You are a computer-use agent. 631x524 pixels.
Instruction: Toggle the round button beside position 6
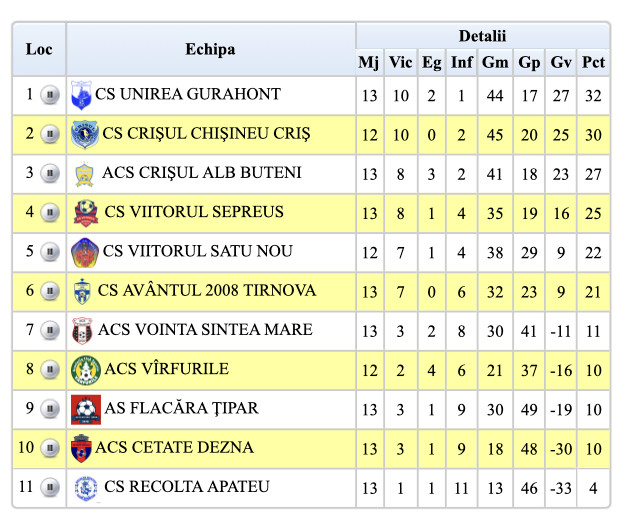(x=49, y=292)
